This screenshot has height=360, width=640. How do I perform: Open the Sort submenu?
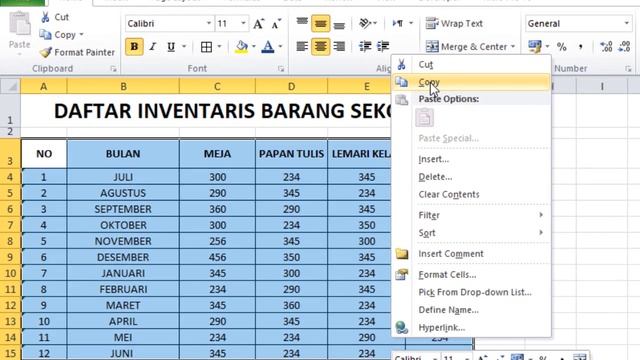471,233
